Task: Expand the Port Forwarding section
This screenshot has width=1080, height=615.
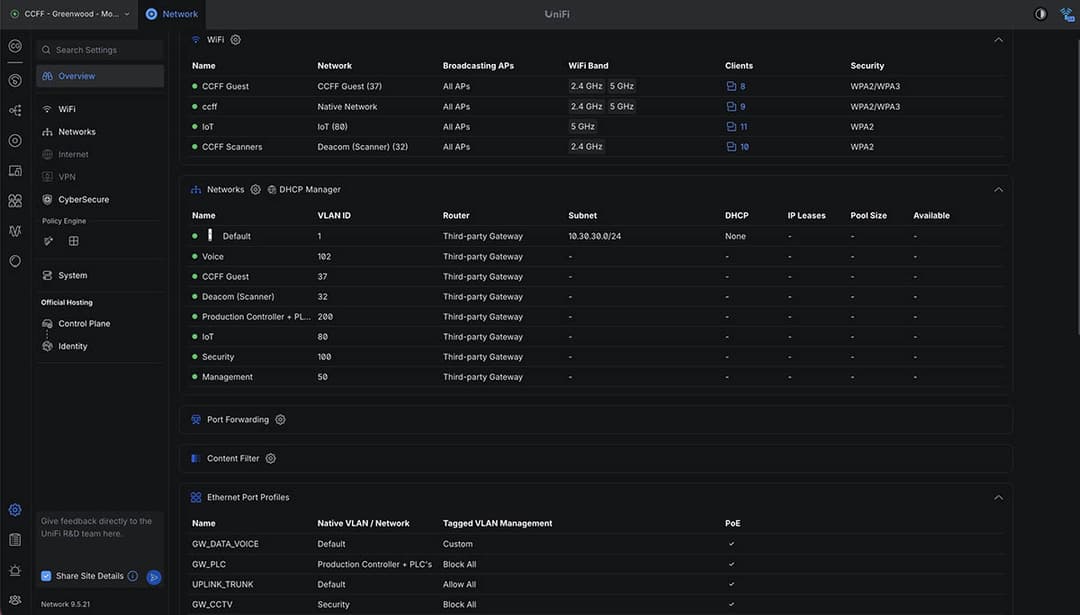Action: tap(596, 419)
